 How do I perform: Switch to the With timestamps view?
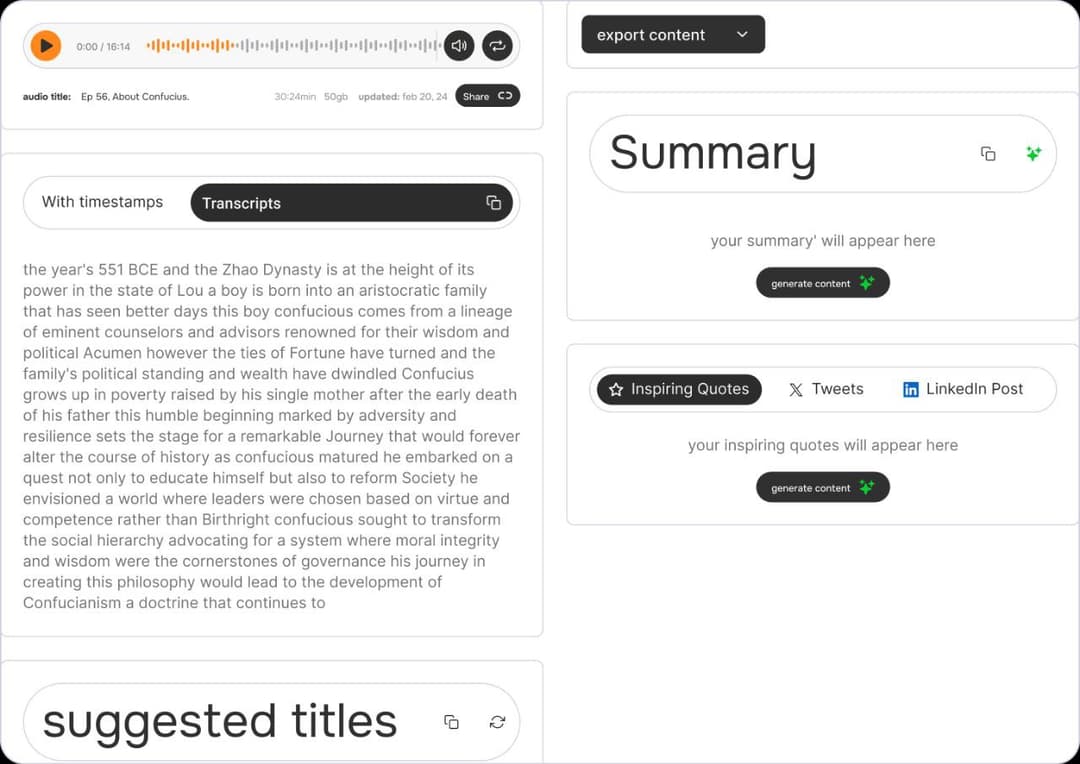click(x=103, y=202)
